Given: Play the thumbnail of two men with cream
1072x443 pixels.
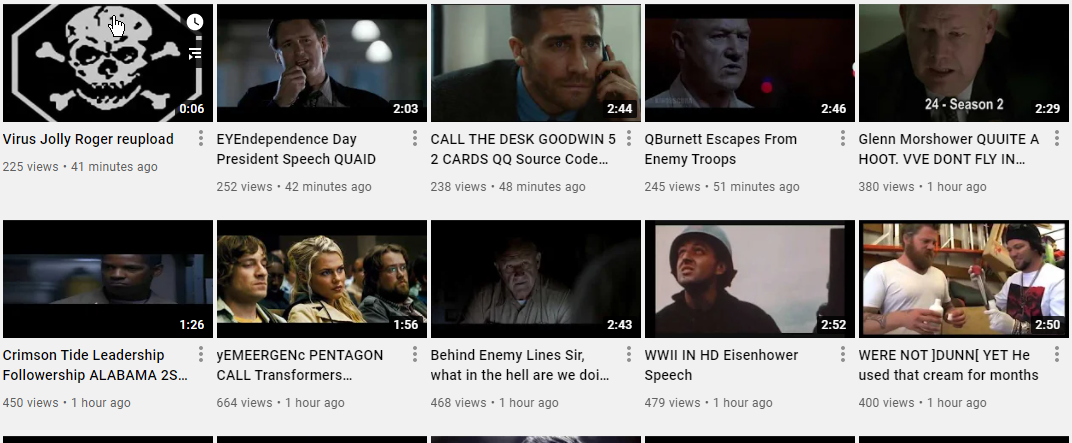Looking at the screenshot, I should [963, 279].
